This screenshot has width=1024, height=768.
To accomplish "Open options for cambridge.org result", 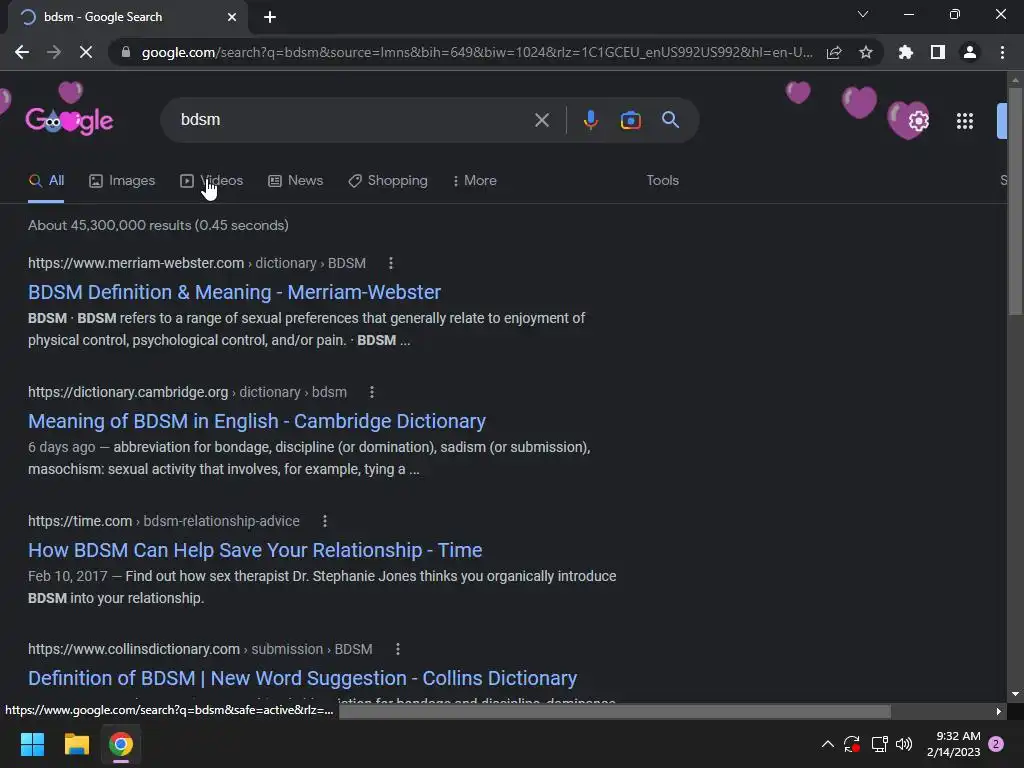I will pyautogui.click(x=372, y=392).
